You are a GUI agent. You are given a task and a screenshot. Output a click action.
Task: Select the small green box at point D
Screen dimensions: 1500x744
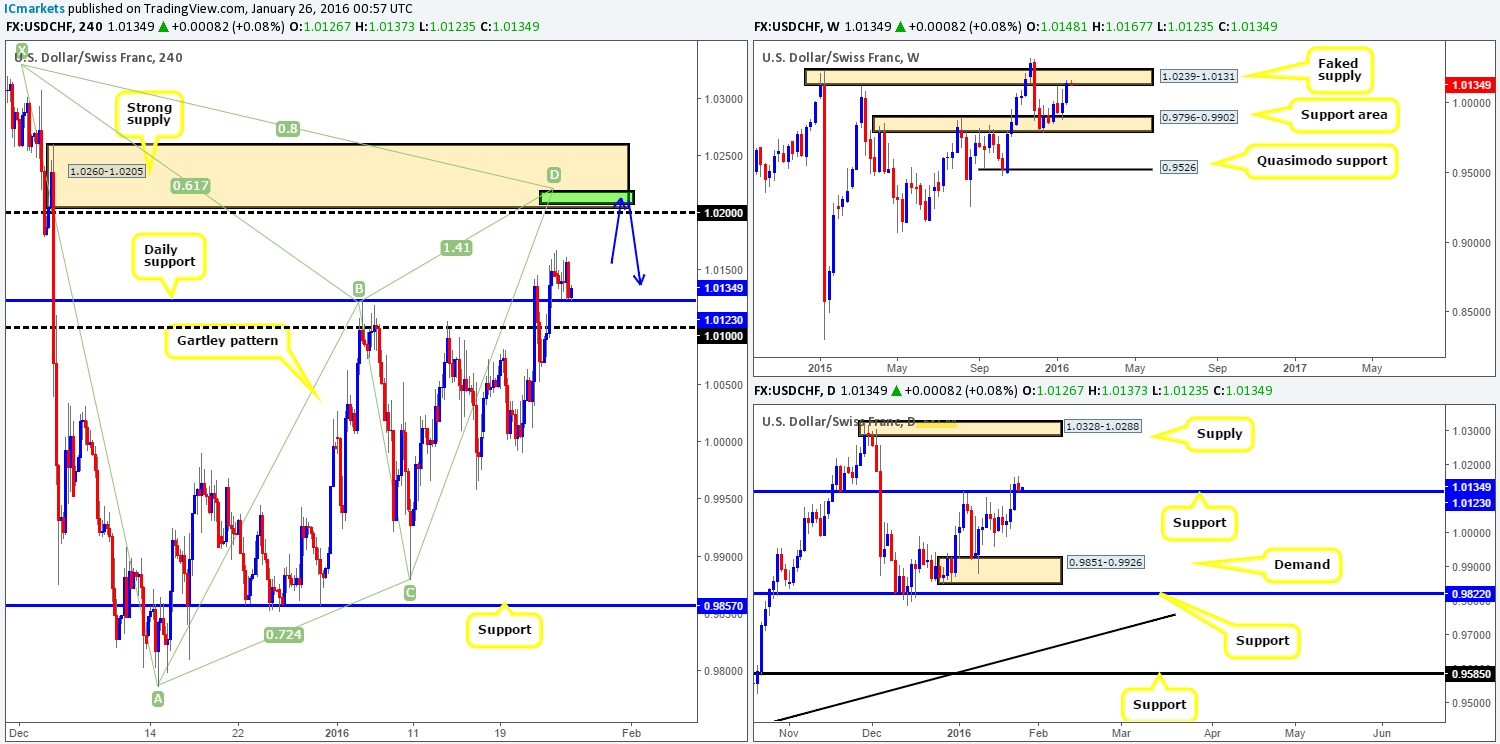coord(586,198)
